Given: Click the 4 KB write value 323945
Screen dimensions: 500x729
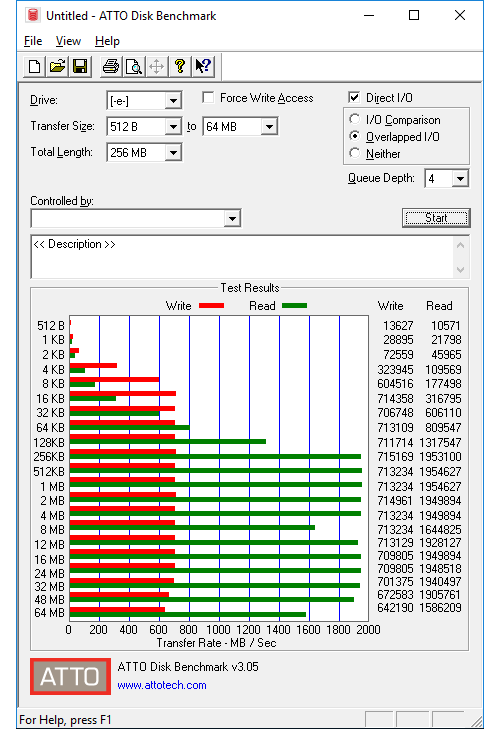Looking at the screenshot, I should [395, 369].
